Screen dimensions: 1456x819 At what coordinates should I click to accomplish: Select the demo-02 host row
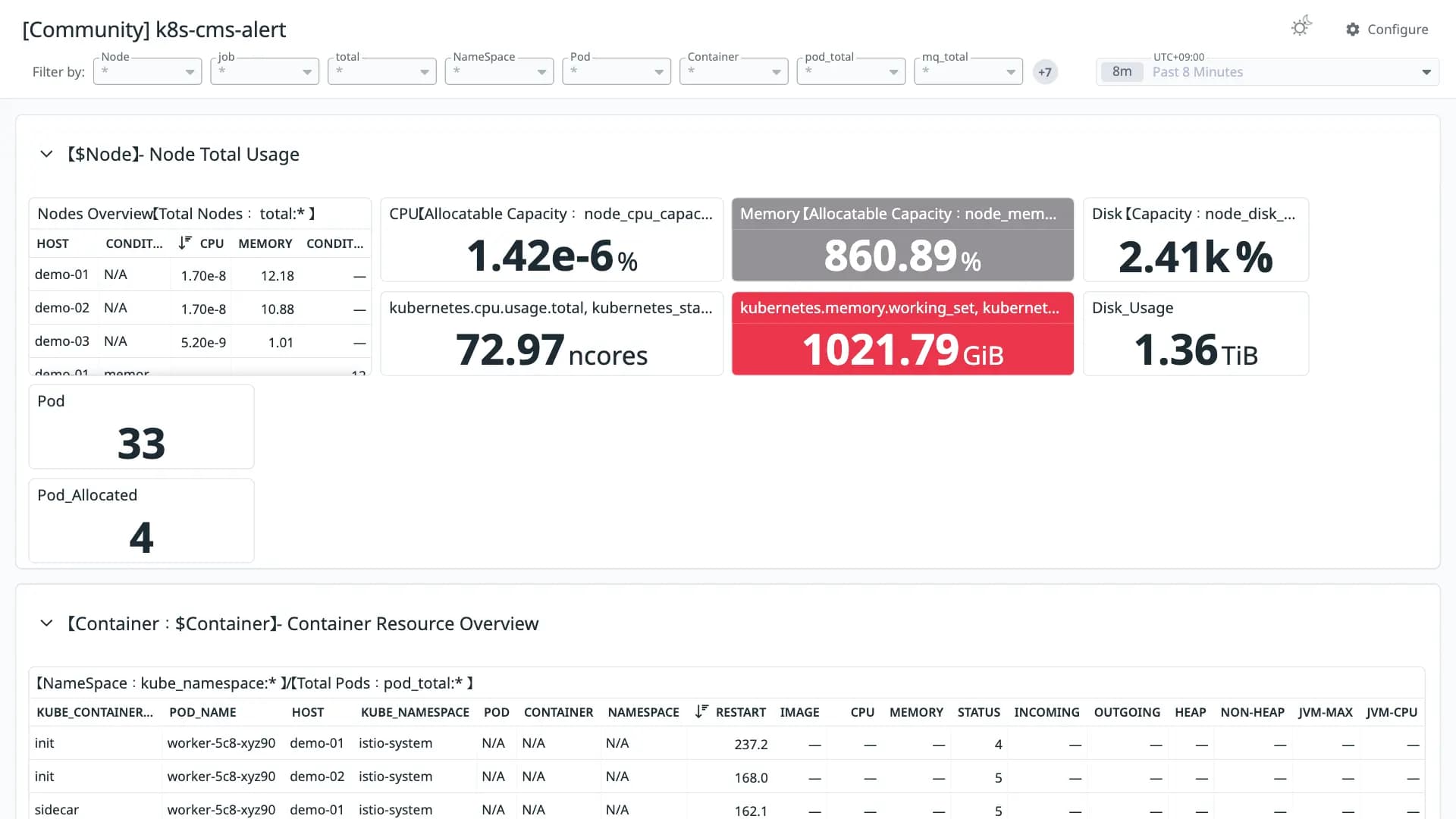pyautogui.click(x=200, y=308)
